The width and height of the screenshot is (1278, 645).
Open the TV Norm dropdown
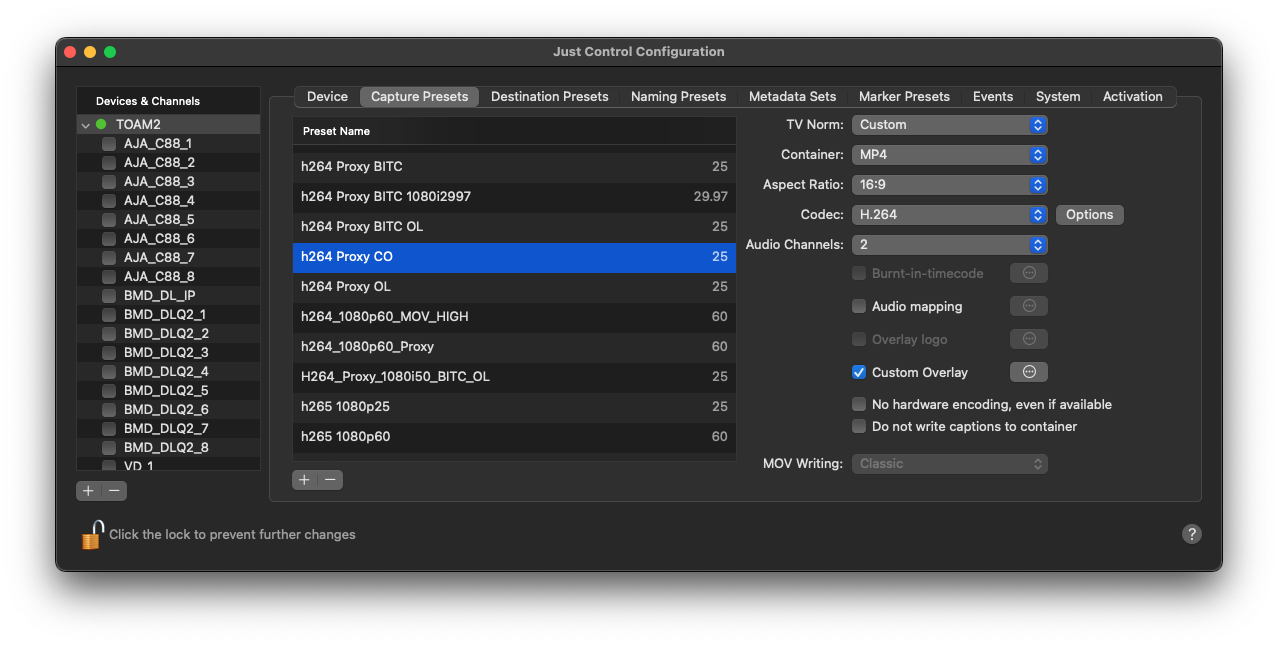(x=949, y=125)
